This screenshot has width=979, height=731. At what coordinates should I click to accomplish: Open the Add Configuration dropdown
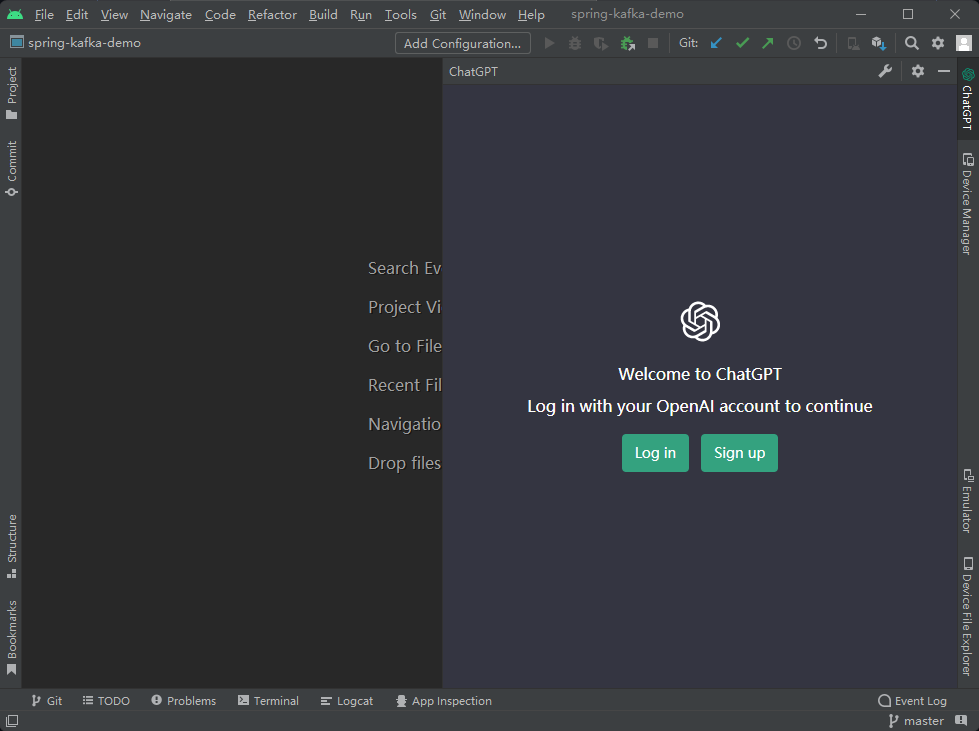point(463,43)
